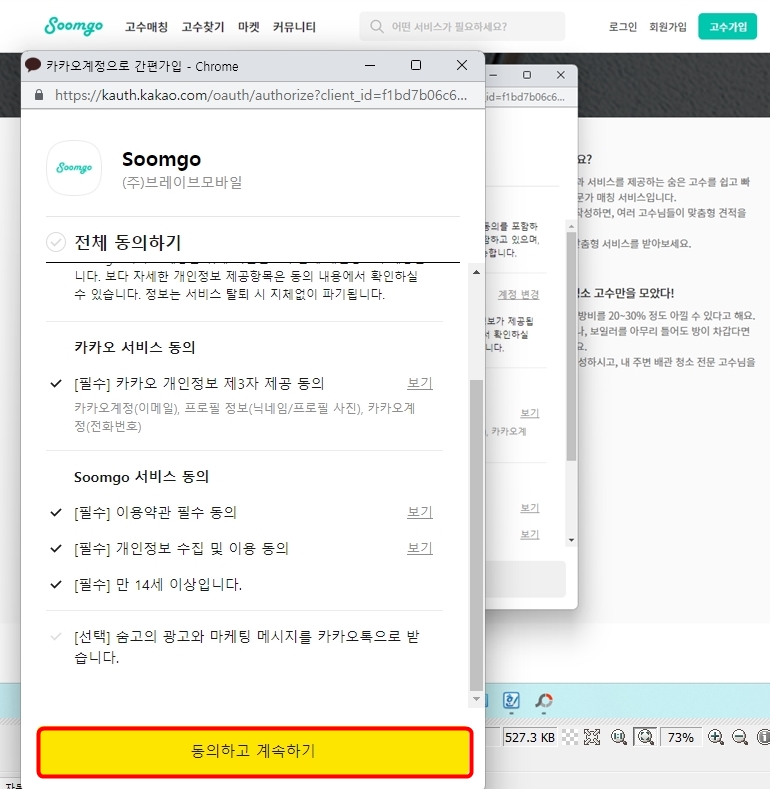Click the magnifier icon in the search bar
The image size is (770, 789).
click(x=376, y=26)
